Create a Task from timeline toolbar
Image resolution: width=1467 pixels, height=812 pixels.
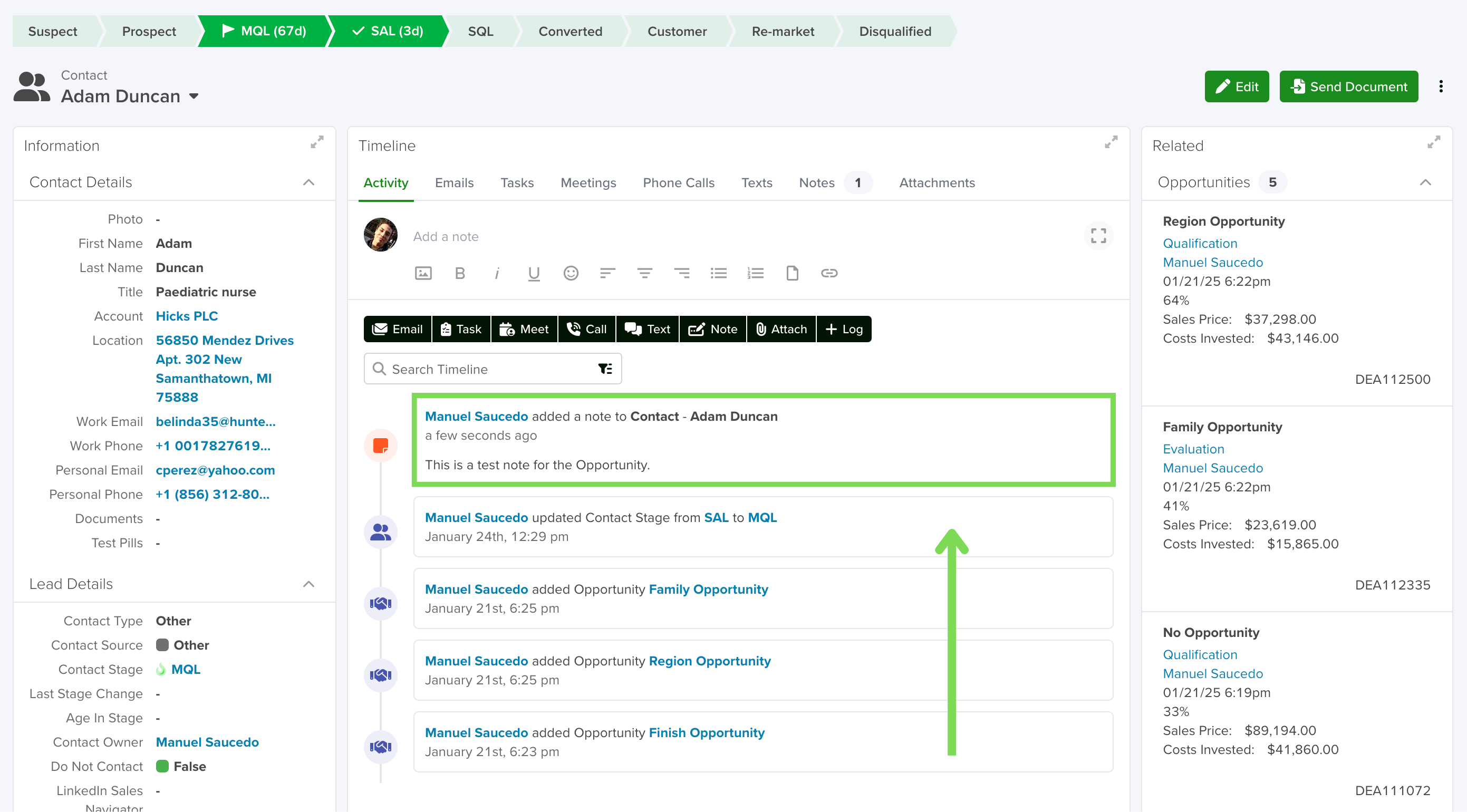461,329
